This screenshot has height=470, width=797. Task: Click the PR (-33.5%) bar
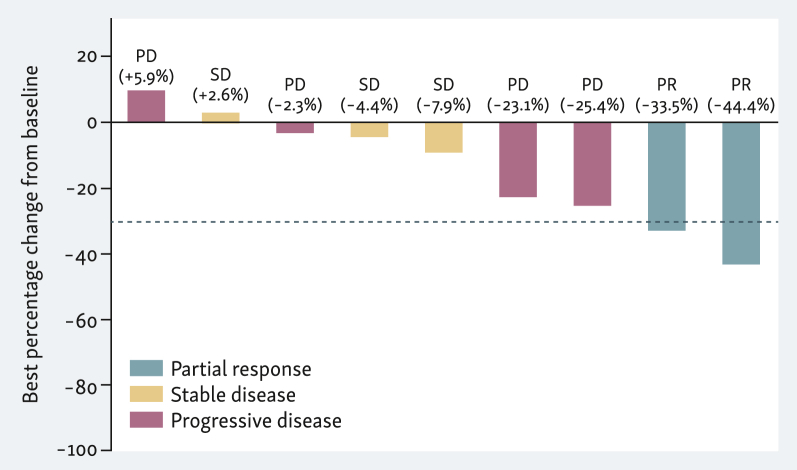pos(666,176)
